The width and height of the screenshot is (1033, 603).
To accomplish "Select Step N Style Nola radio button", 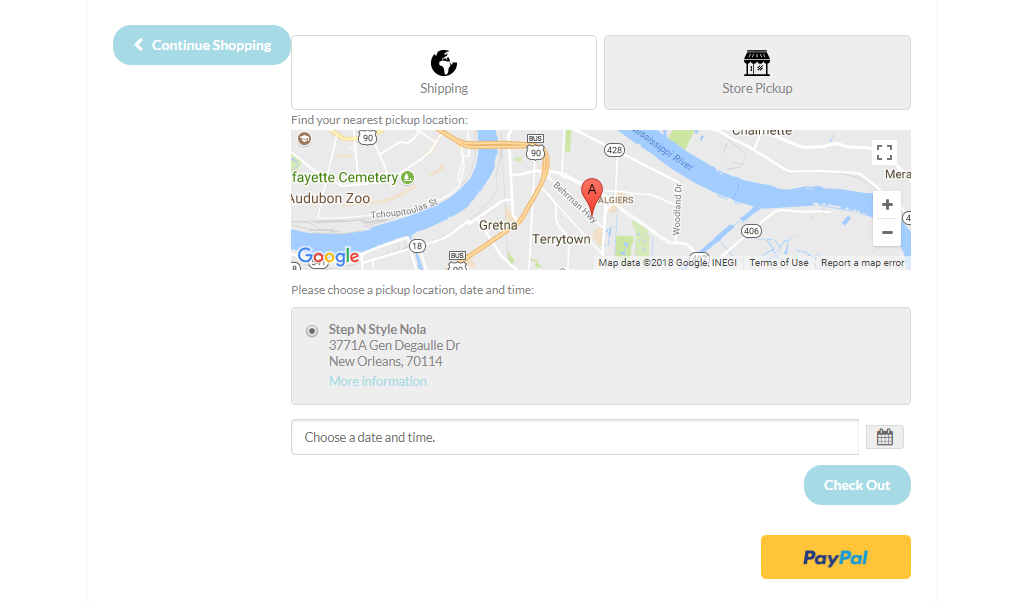I will coord(312,331).
